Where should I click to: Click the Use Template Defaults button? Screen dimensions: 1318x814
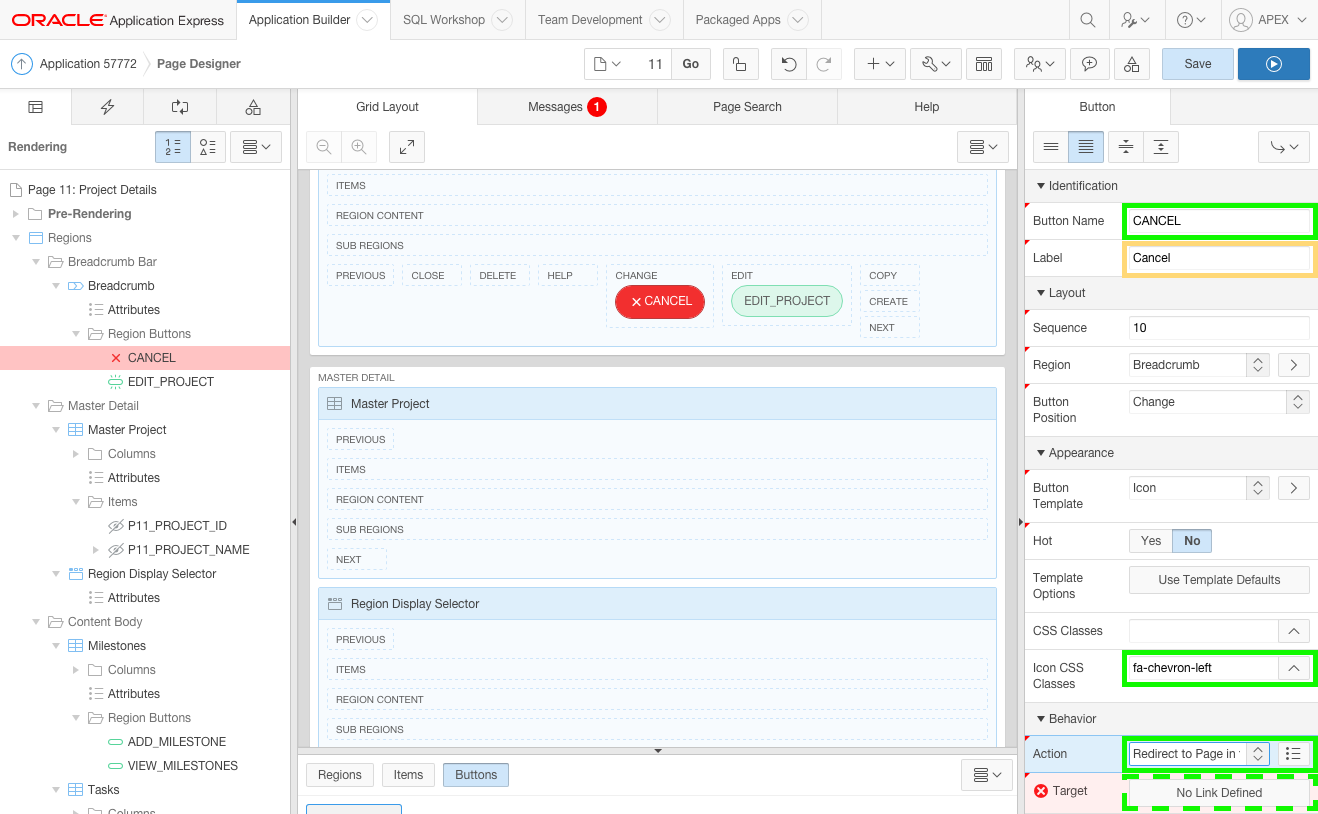point(1219,580)
